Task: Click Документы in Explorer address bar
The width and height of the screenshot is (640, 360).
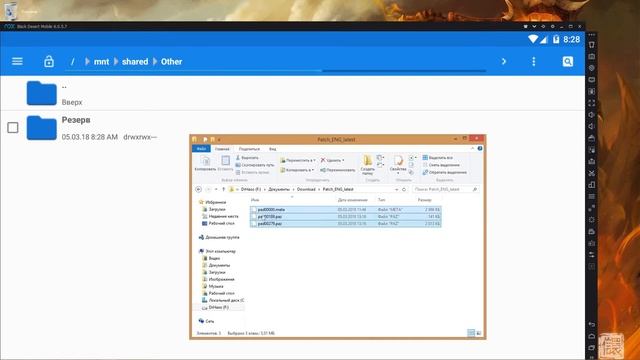Action: [279, 189]
